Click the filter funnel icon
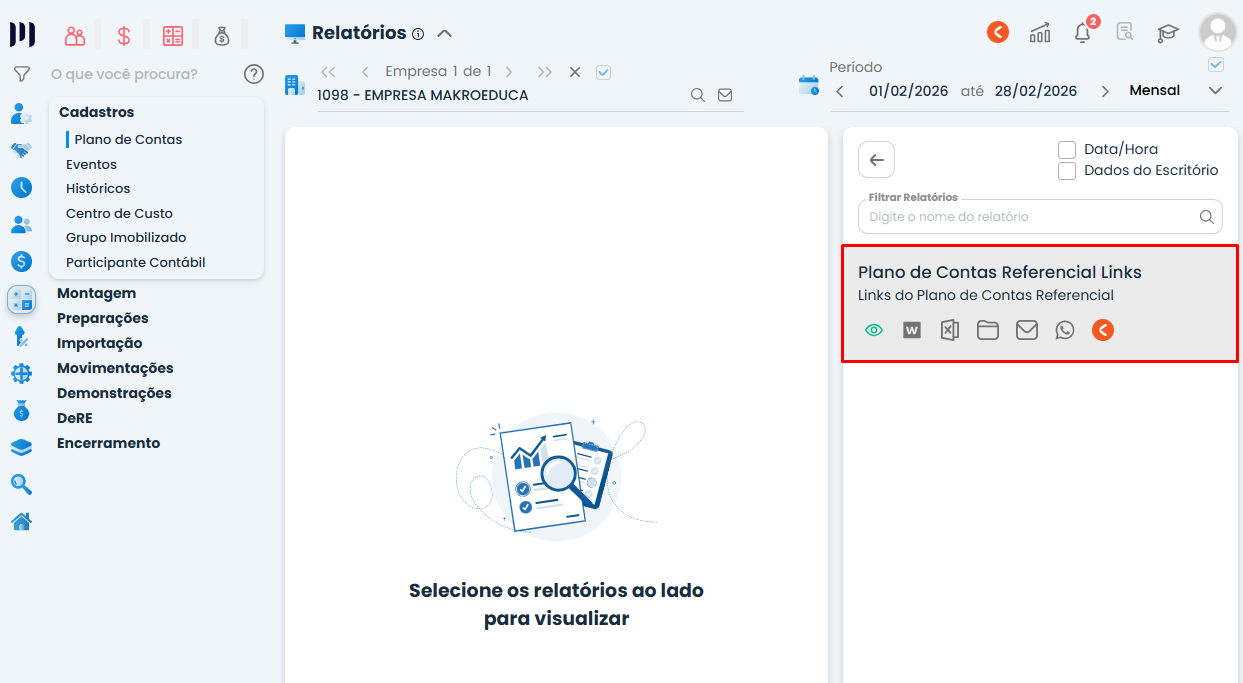1243x683 pixels. [21, 73]
